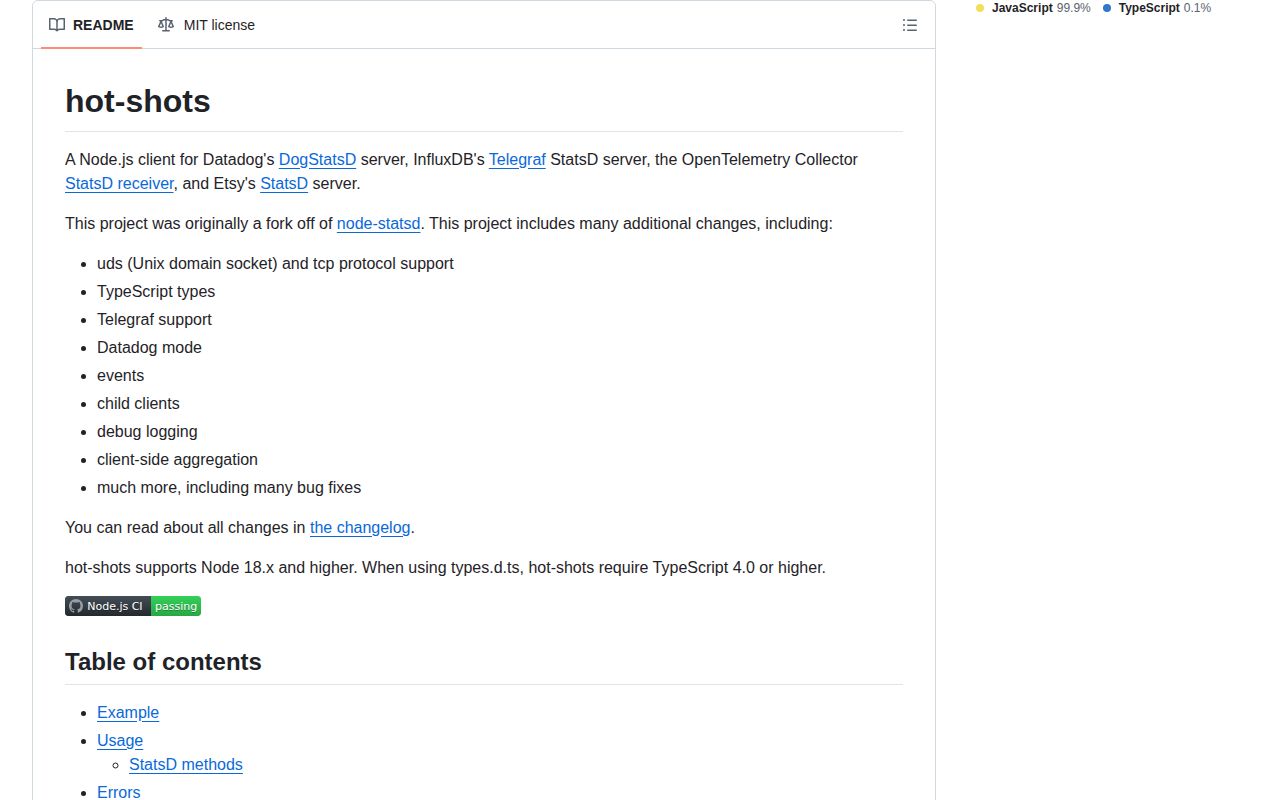Click the 'Datadog mode' bullet

coord(149,347)
